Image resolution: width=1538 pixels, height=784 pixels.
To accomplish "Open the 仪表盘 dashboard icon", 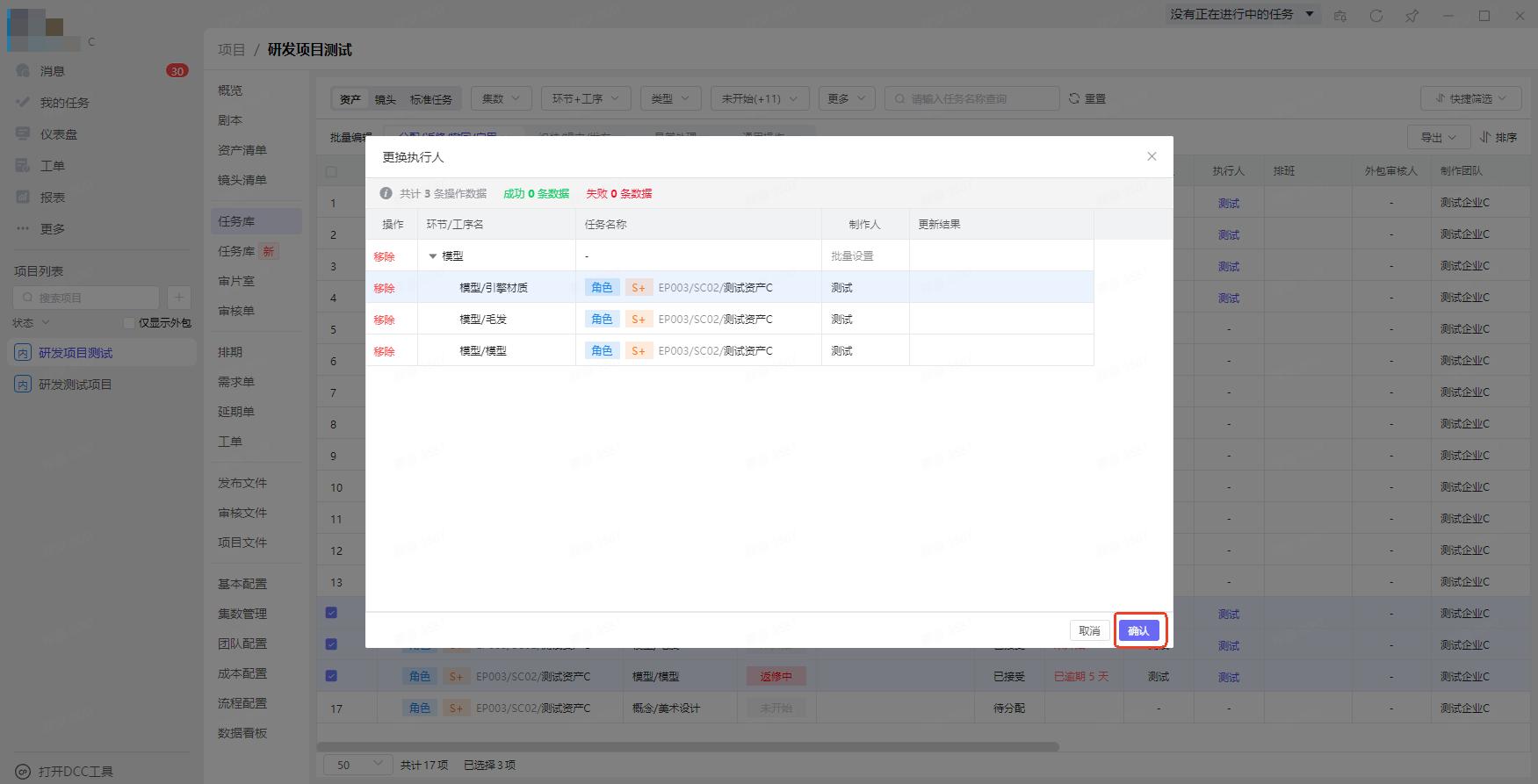I will coord(24,134).
